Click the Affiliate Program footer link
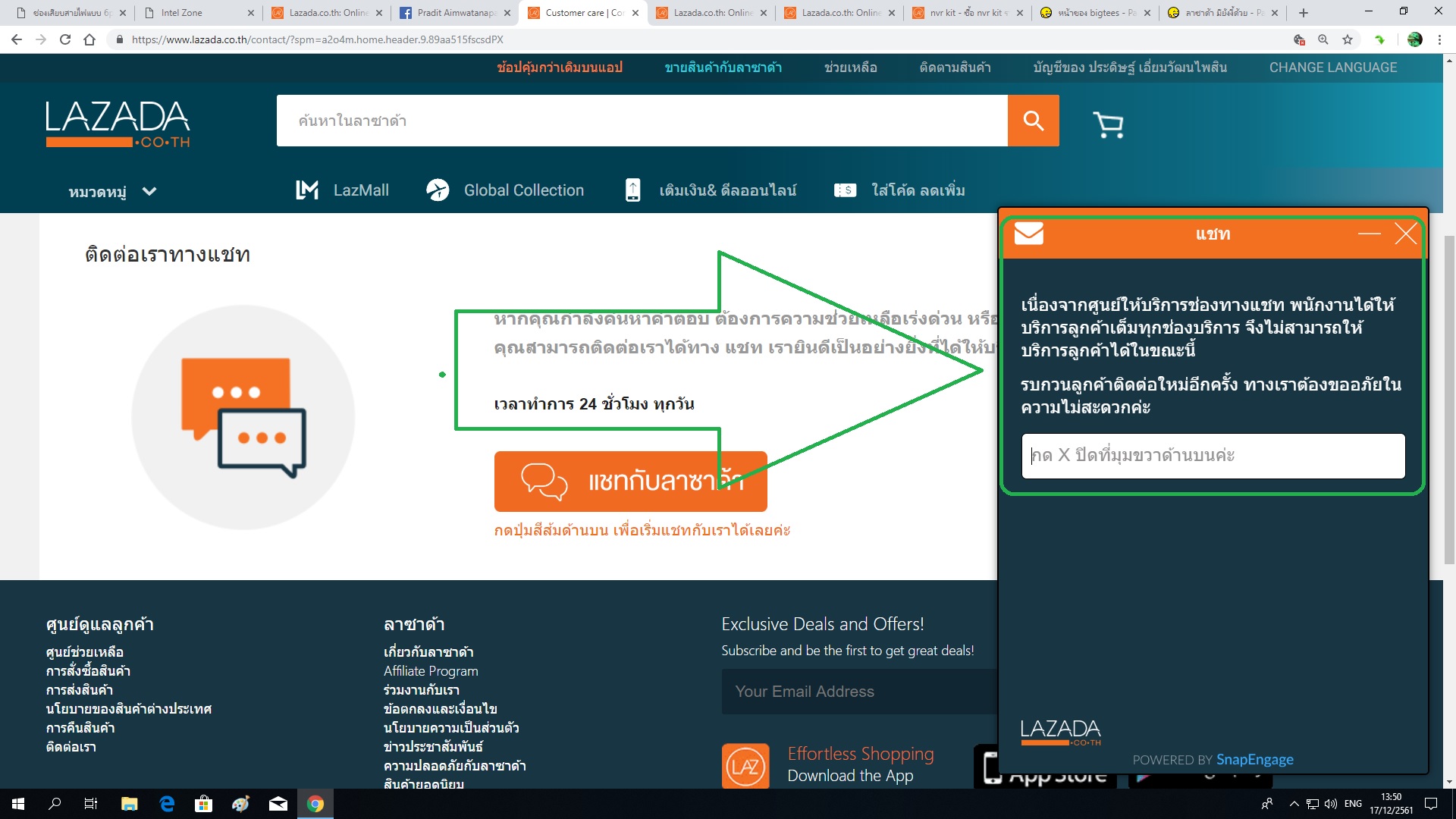This screenshot has height=819, width=1456. coord(431,671)
